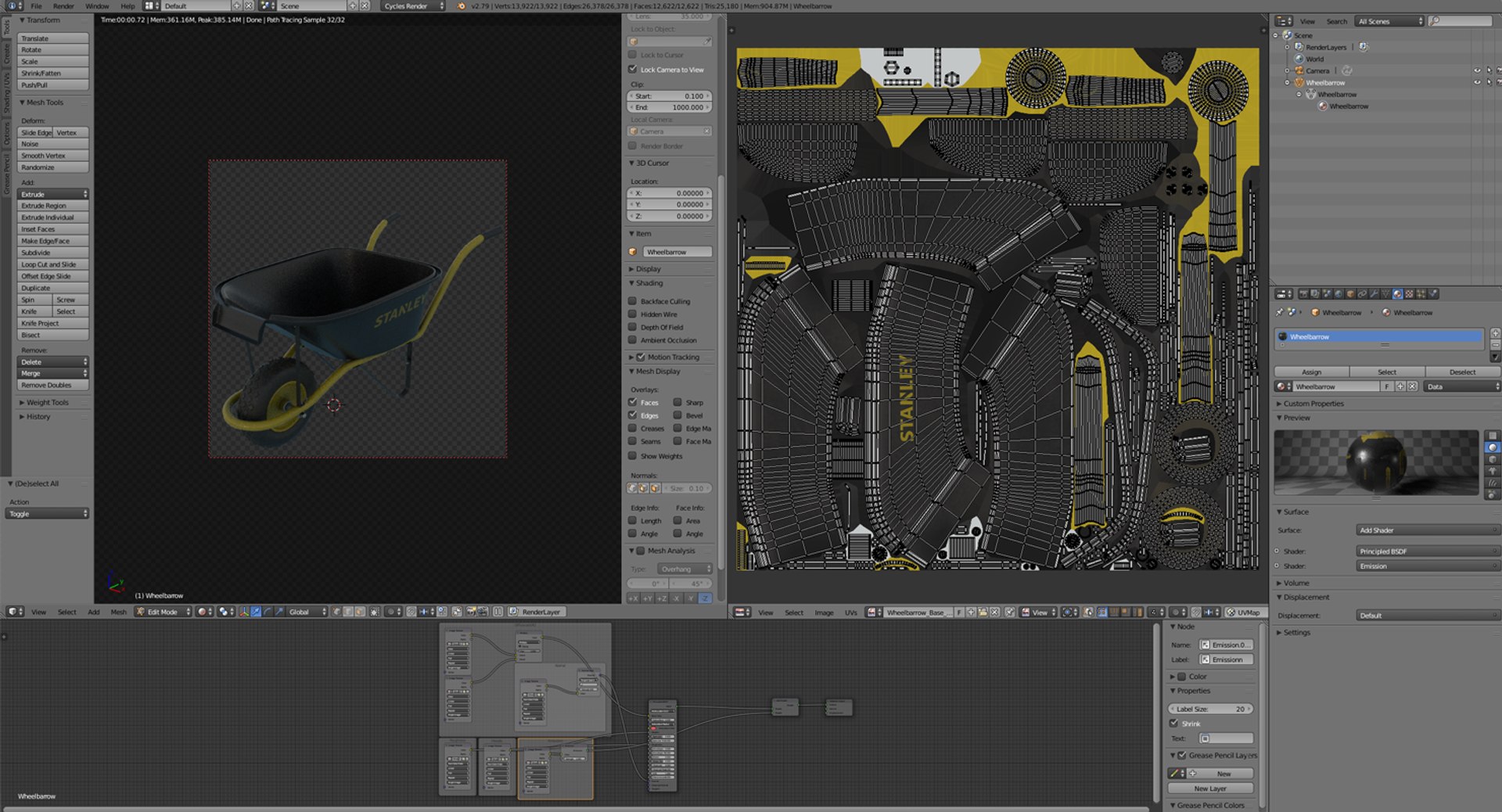This screenshot has height=812, width=1502.
Task: Open the Physics properties tab
Action: point(1432,294)
